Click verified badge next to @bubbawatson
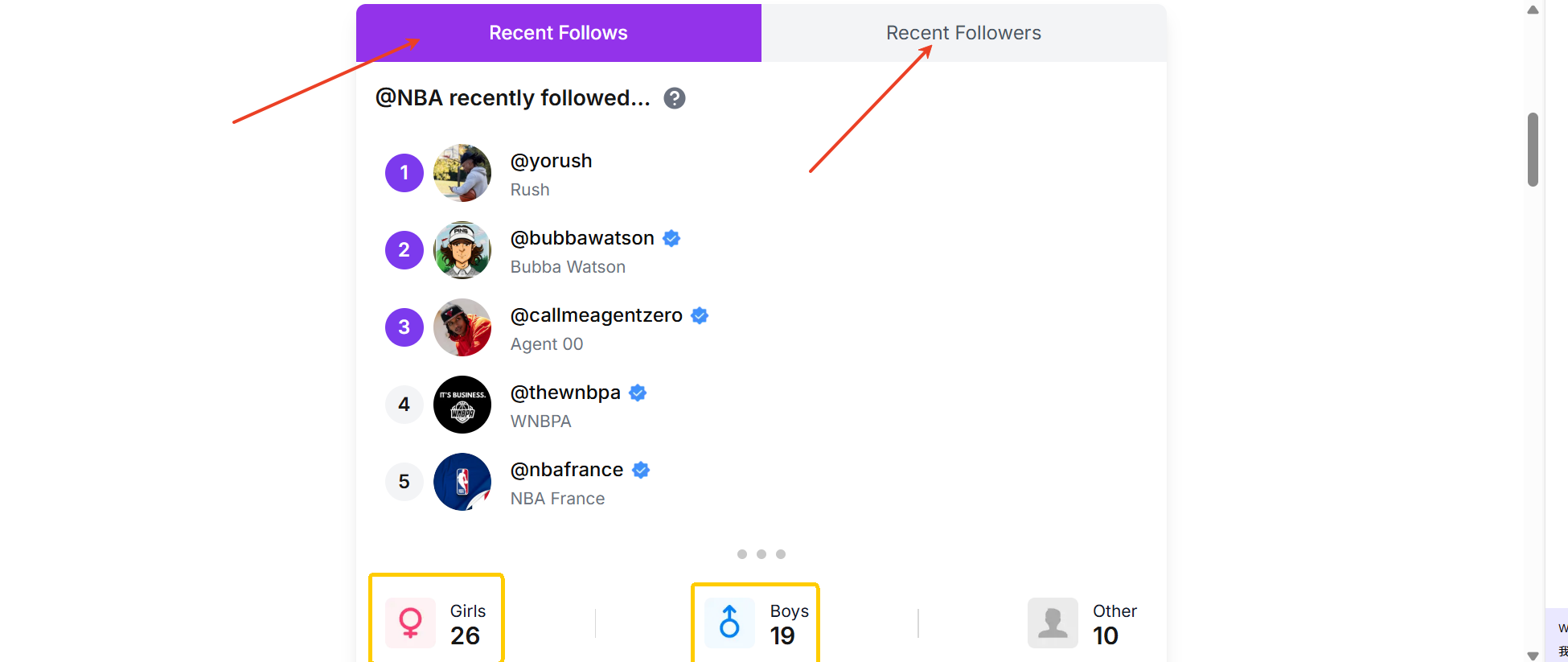 coord(671,238)
